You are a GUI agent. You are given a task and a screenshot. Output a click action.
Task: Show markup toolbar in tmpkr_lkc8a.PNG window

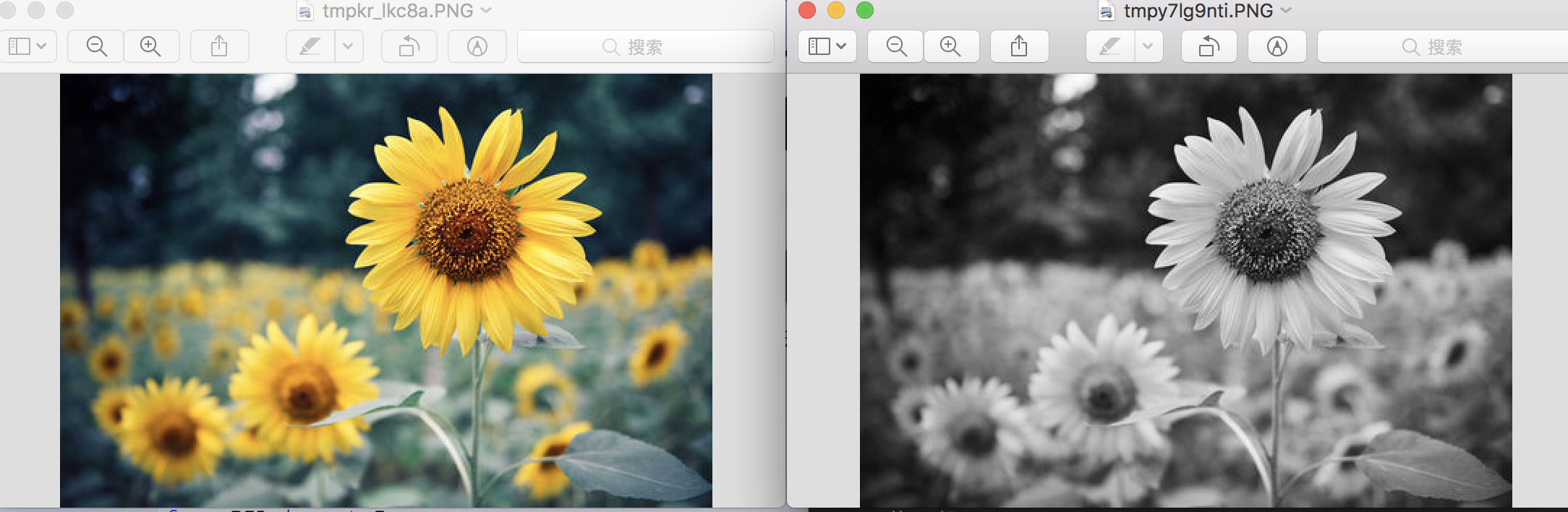[x=477, y=46]
